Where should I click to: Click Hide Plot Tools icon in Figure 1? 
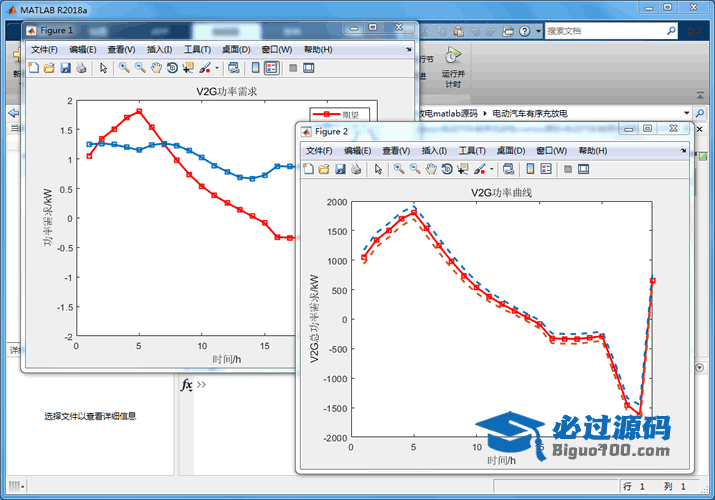[293, 68]
